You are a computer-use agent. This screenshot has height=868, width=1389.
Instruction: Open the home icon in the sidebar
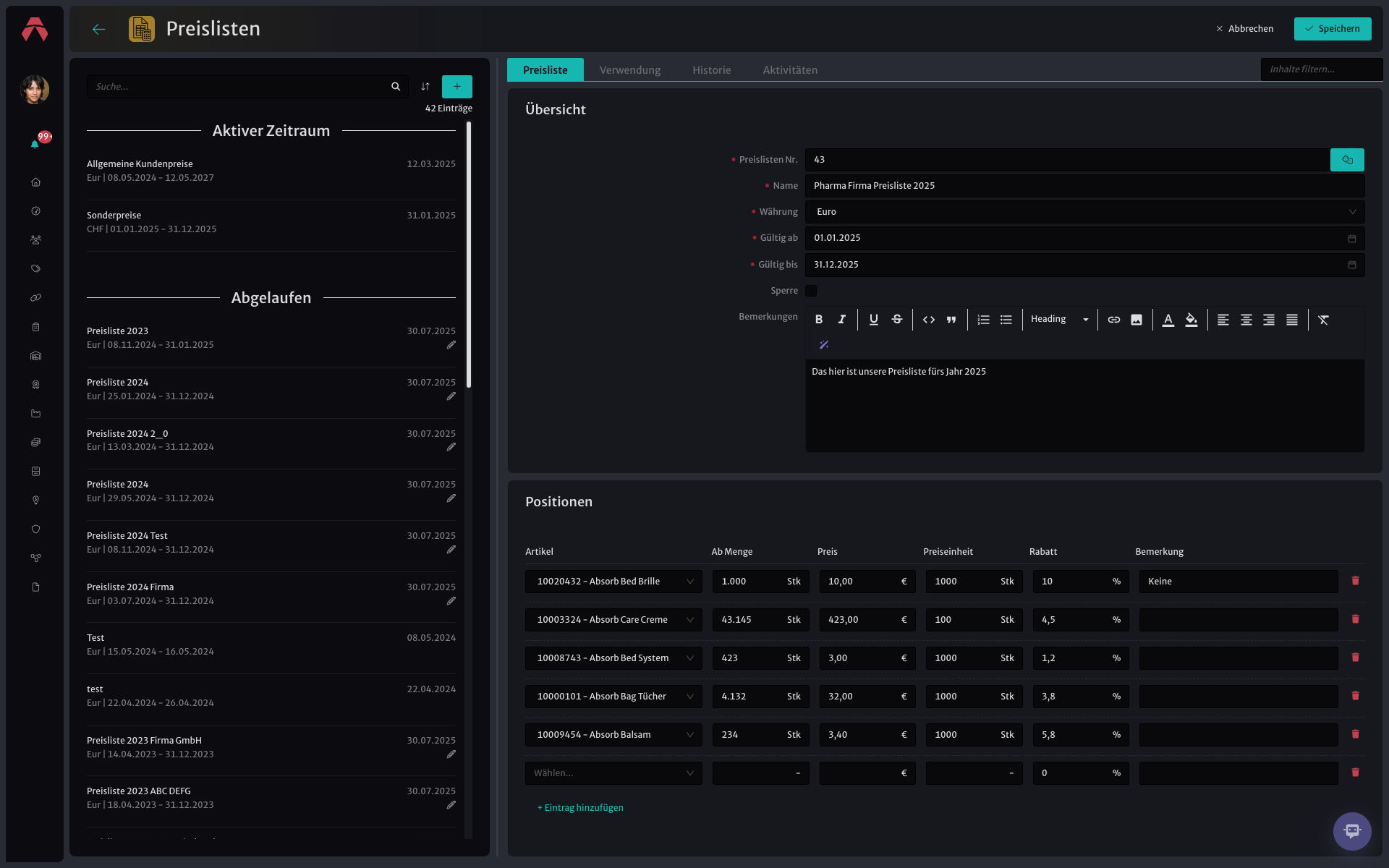tap(35, 182)
